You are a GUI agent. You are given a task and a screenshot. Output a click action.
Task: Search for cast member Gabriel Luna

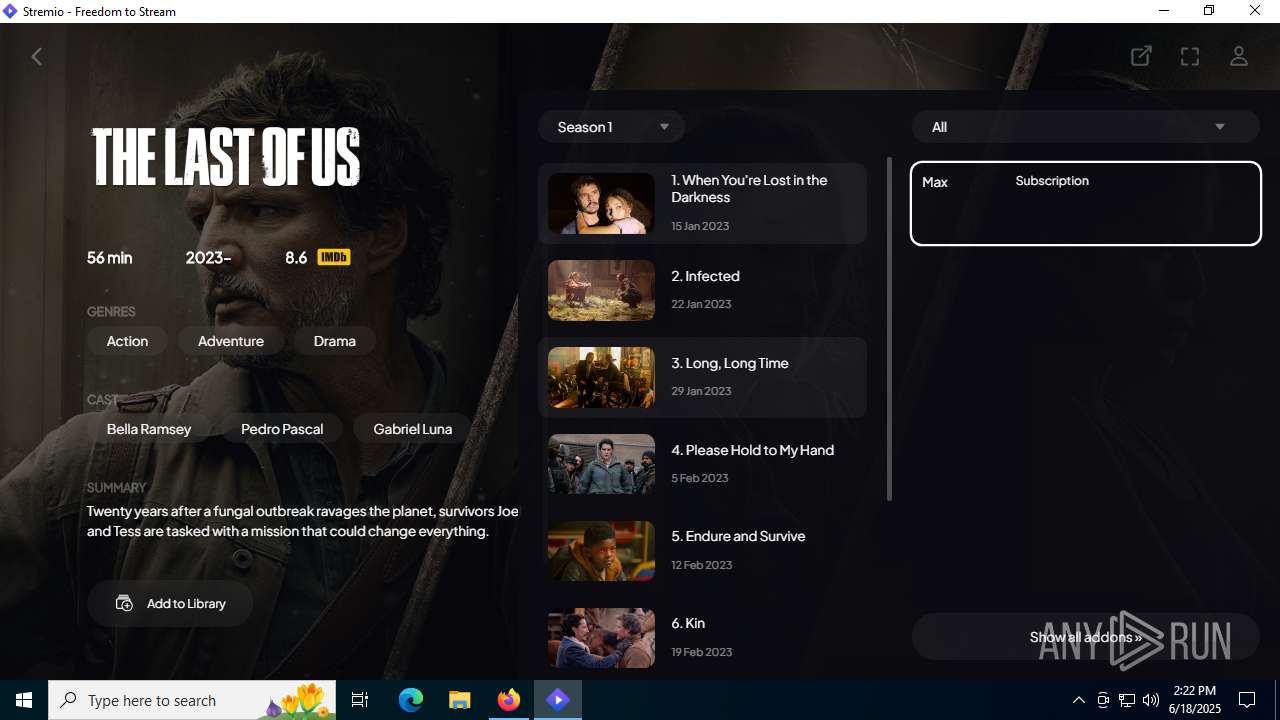tap(413, 429)
